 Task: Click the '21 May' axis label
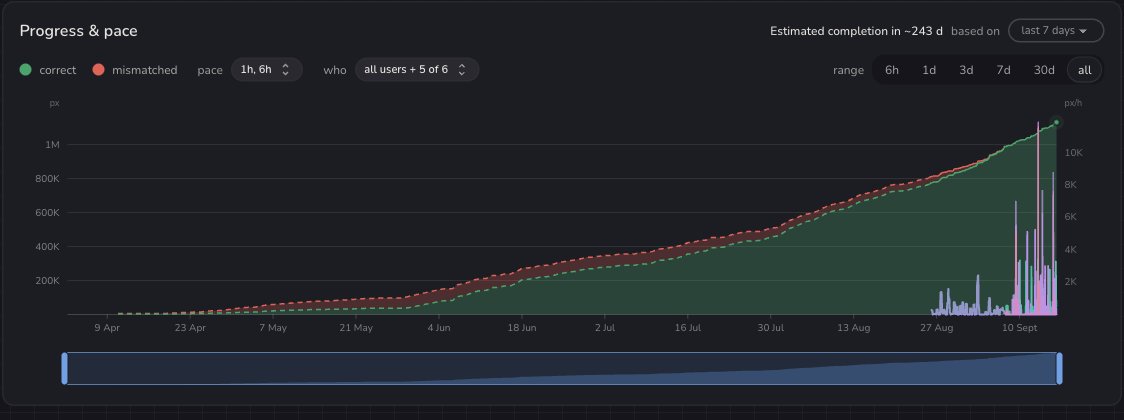click(356, 328)
